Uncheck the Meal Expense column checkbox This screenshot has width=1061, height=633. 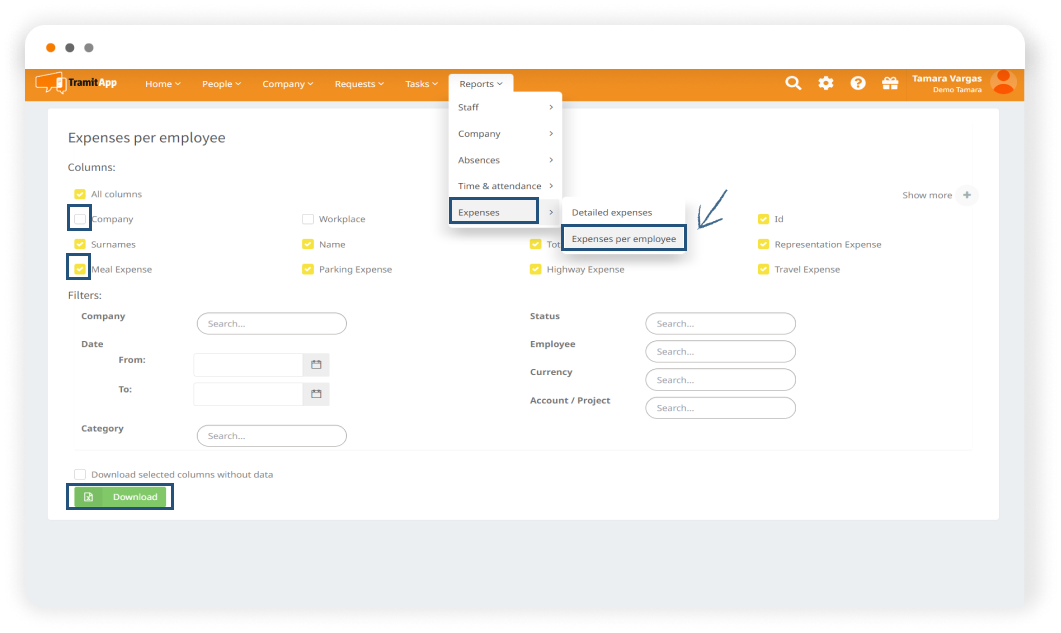(80, 269)
